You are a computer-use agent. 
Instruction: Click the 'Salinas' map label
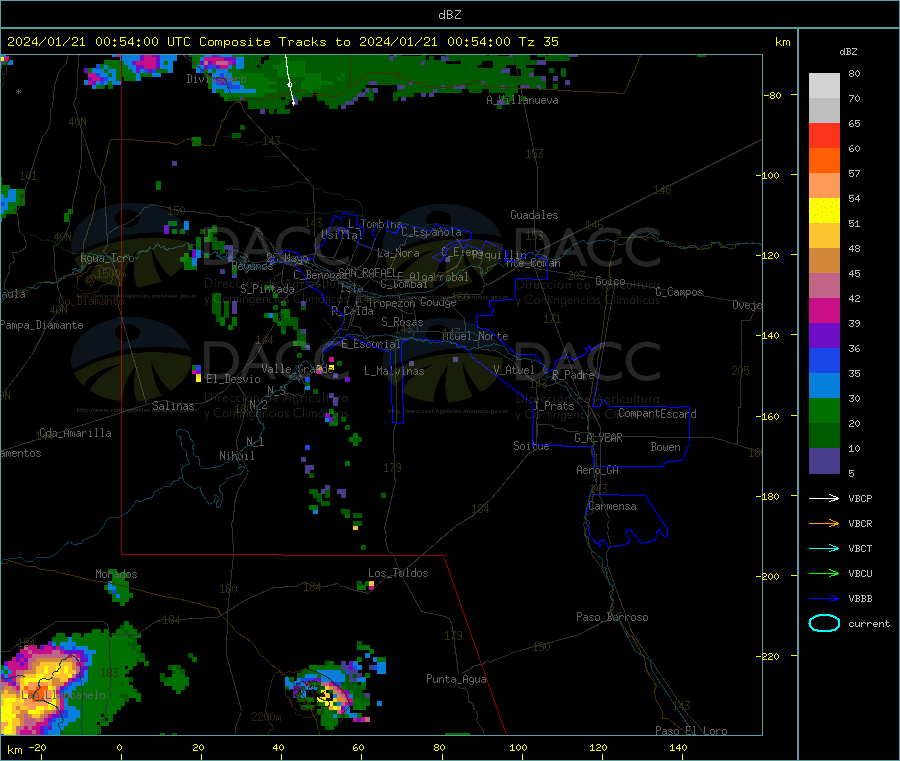point(173,406)
